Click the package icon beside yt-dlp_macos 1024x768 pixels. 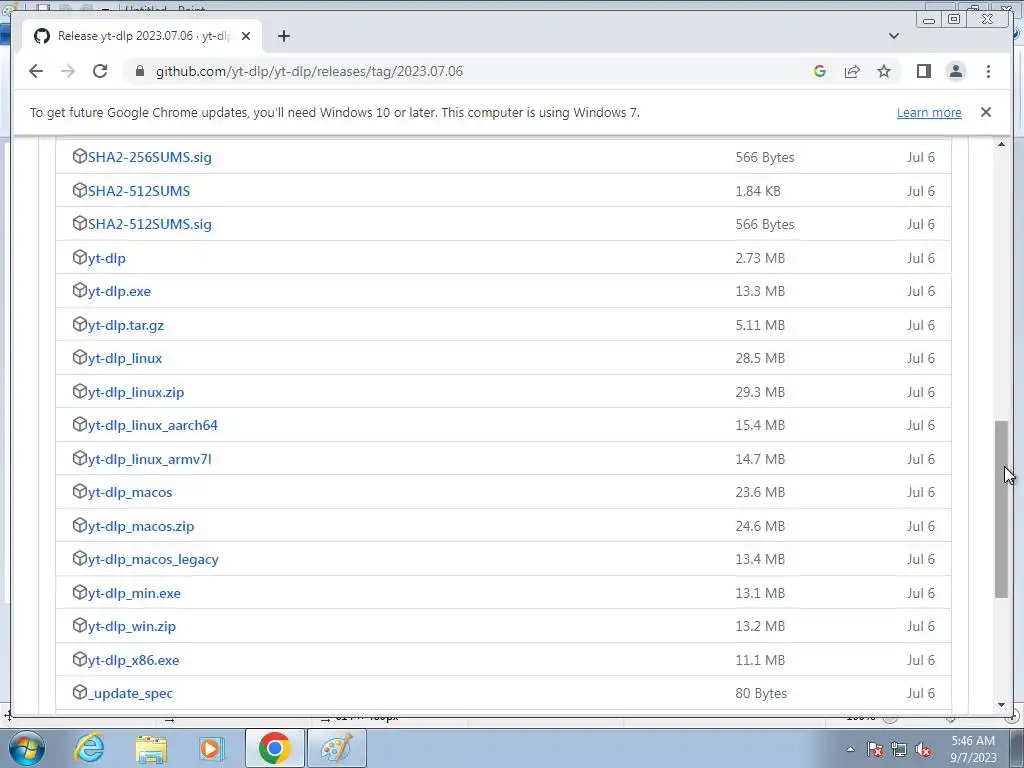click(80, 492)
